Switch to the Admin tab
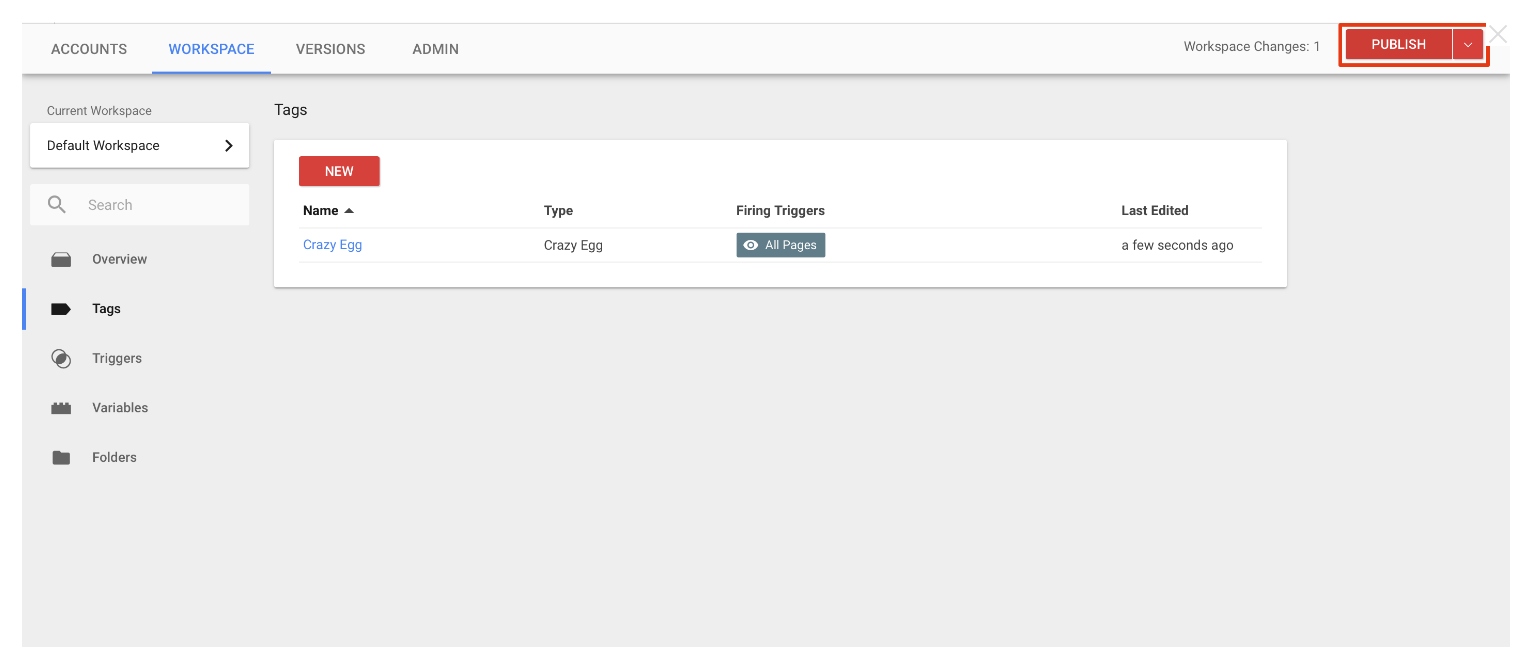1517x647 pixels. click(x=435, y=49)
